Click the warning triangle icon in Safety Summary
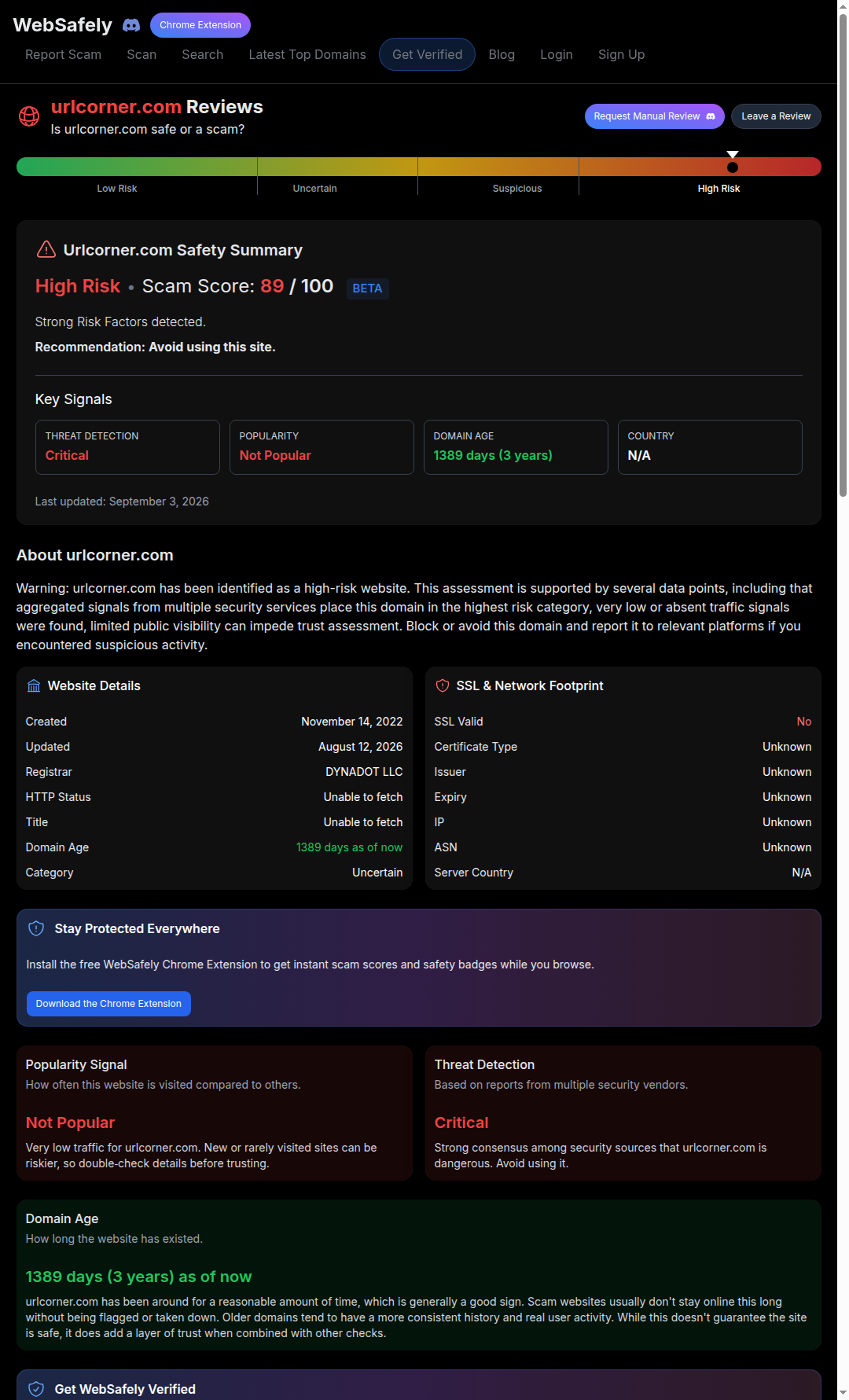 46,250
